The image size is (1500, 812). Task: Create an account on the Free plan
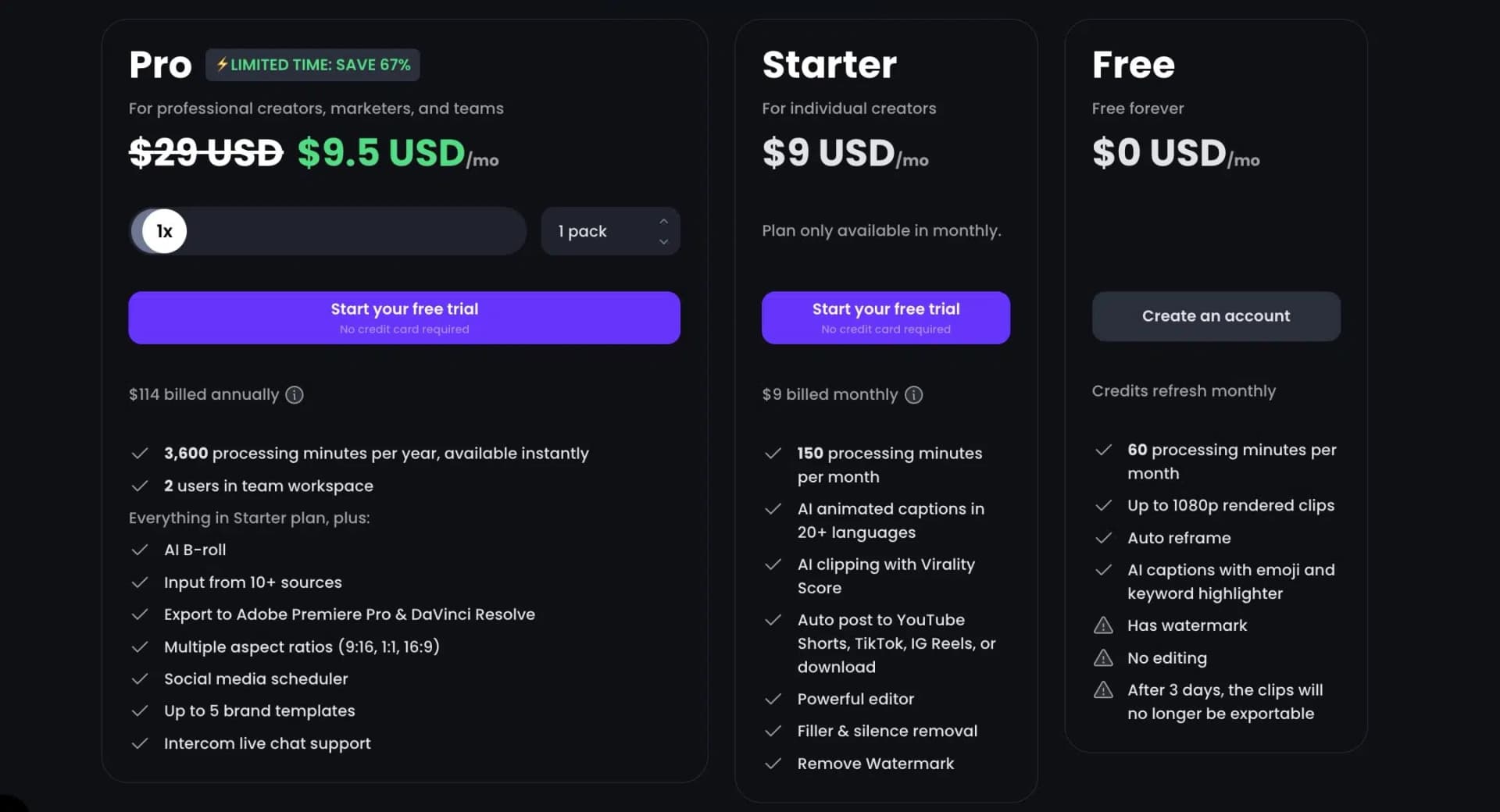pyautogui.click(x=1216, y=315)
